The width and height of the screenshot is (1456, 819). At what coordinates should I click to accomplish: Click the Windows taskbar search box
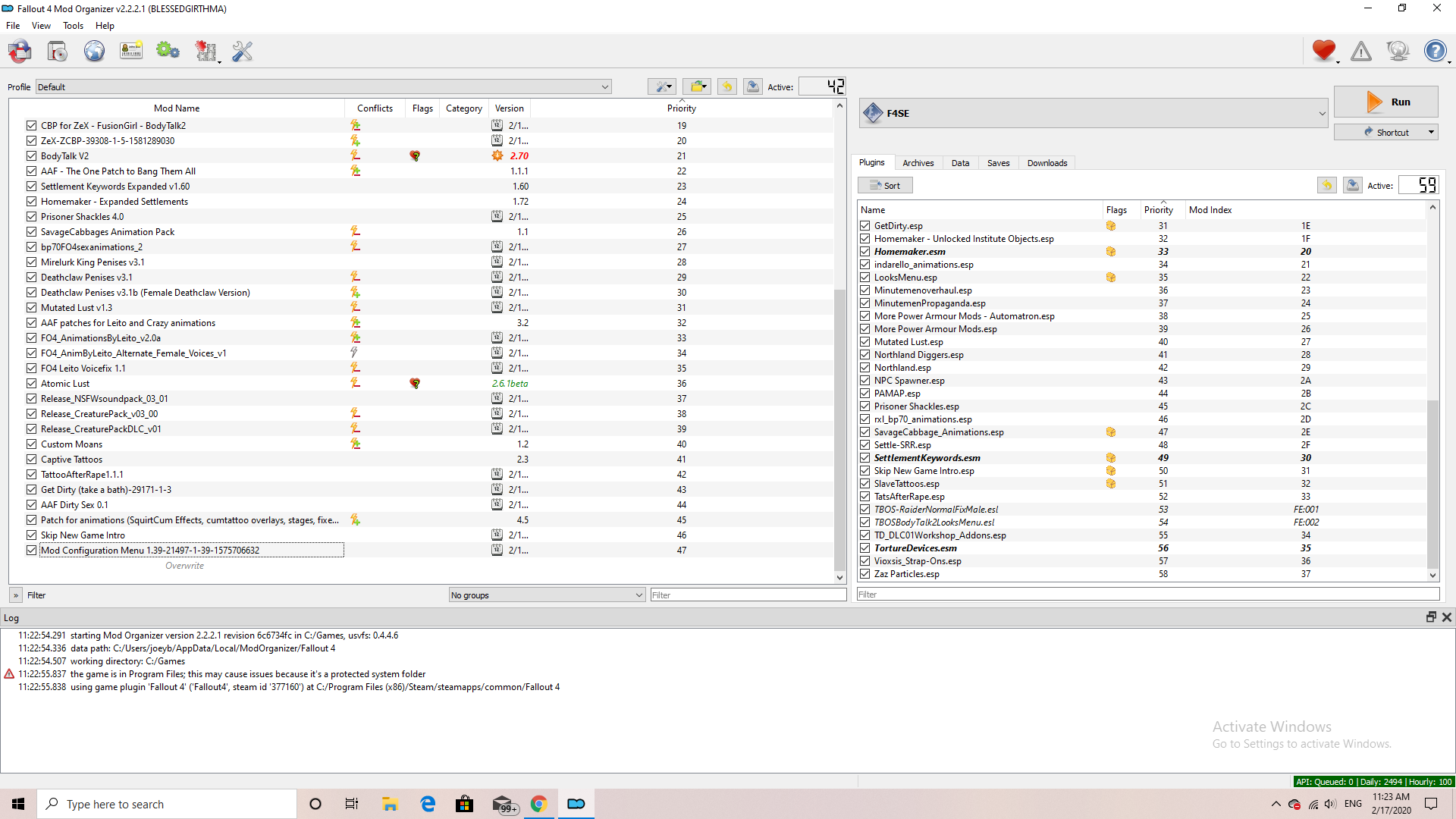[167, 804]
